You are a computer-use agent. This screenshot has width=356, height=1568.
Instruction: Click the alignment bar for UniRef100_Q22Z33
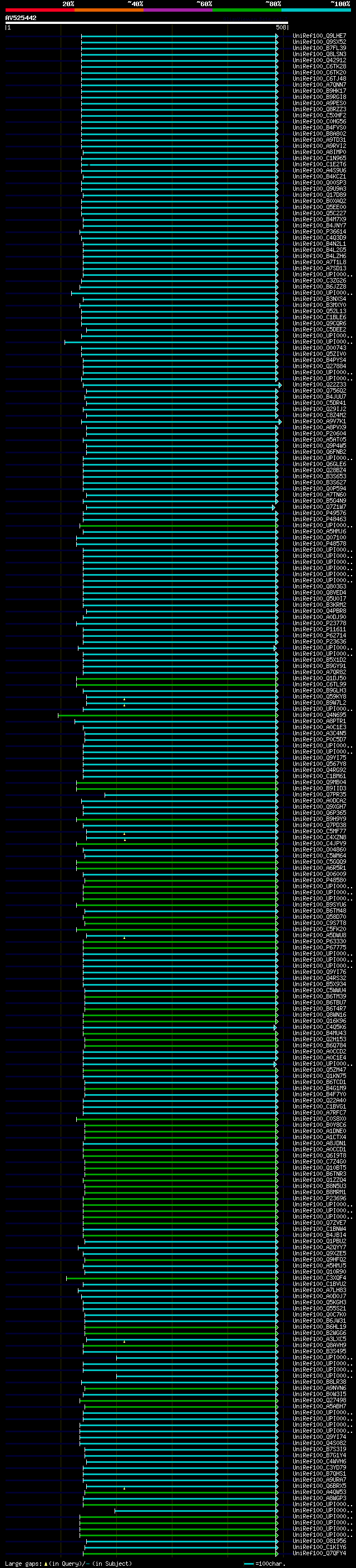181,385
